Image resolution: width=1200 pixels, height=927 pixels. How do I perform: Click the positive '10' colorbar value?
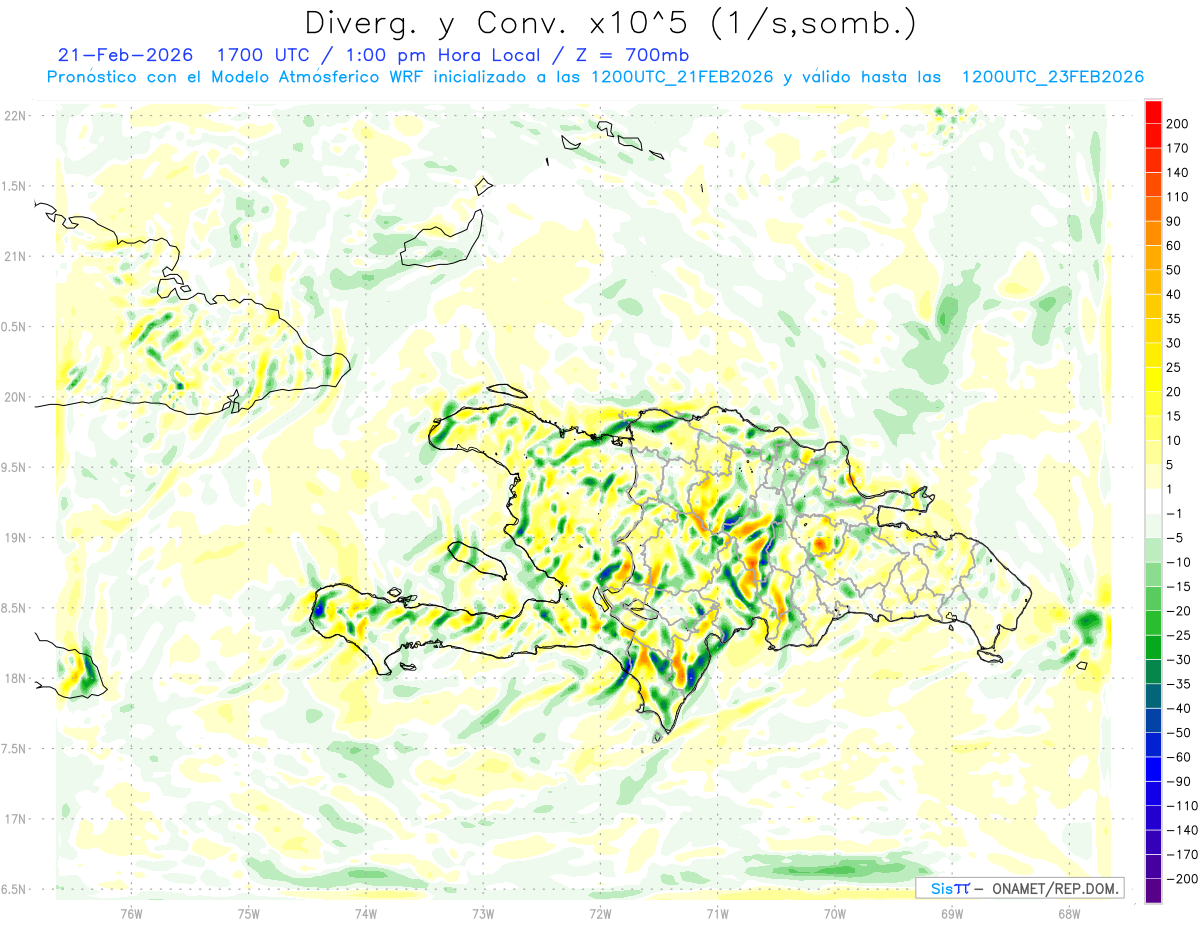pyautogui.click(x=1174, y=441)
